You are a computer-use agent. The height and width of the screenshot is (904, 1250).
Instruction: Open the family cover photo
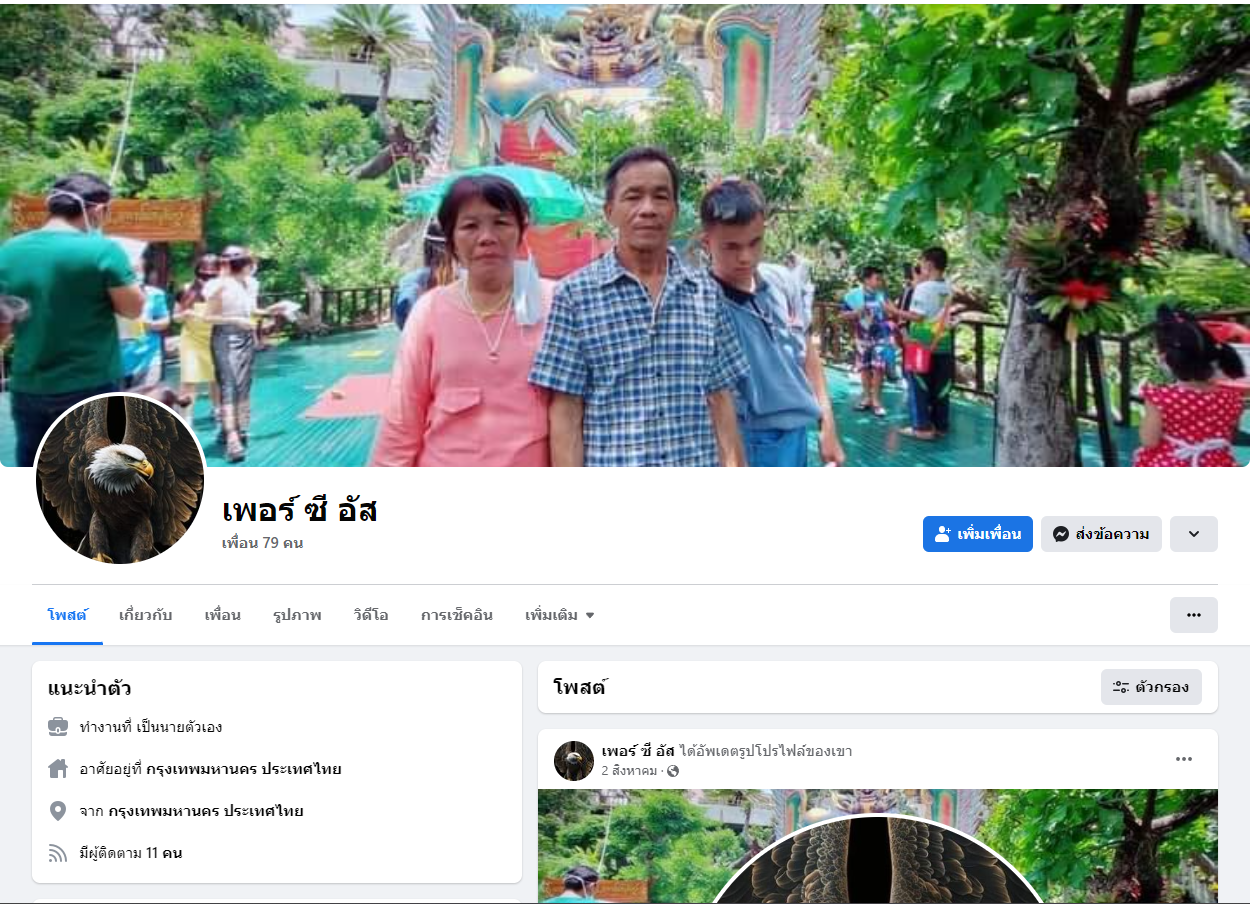coord(625,234)
